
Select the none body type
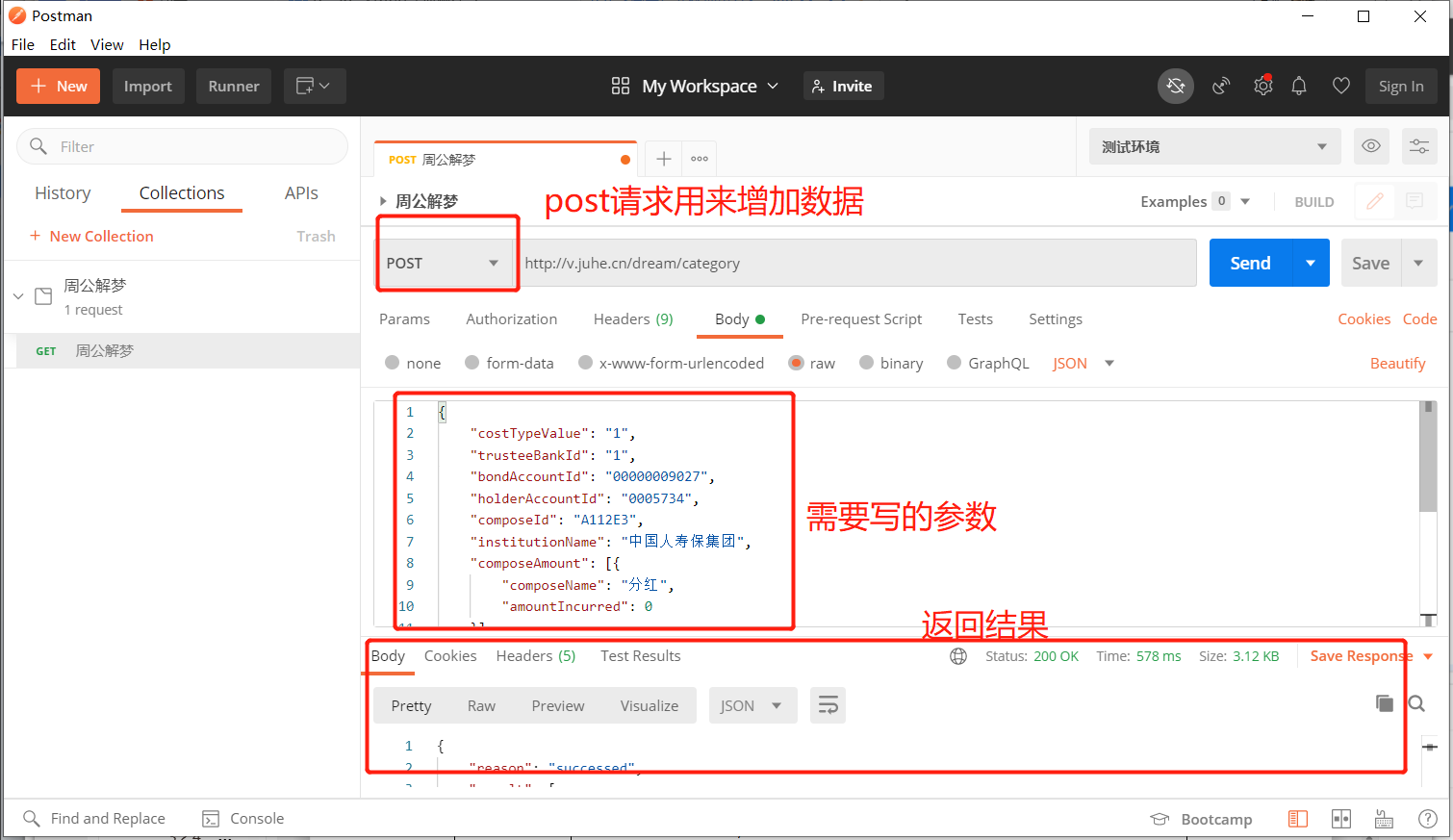point(393,363)
